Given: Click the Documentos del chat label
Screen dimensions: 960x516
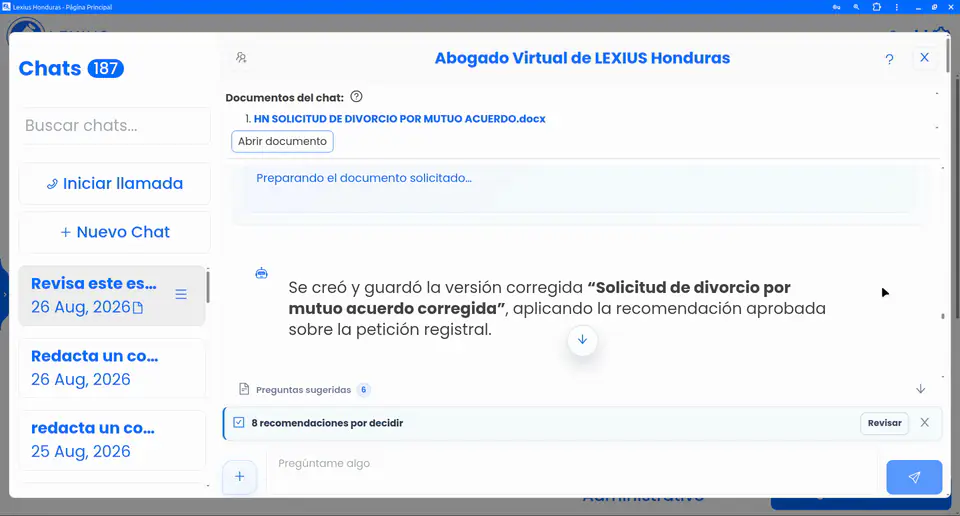Looking at the screenshot, I should coord(285,98).
